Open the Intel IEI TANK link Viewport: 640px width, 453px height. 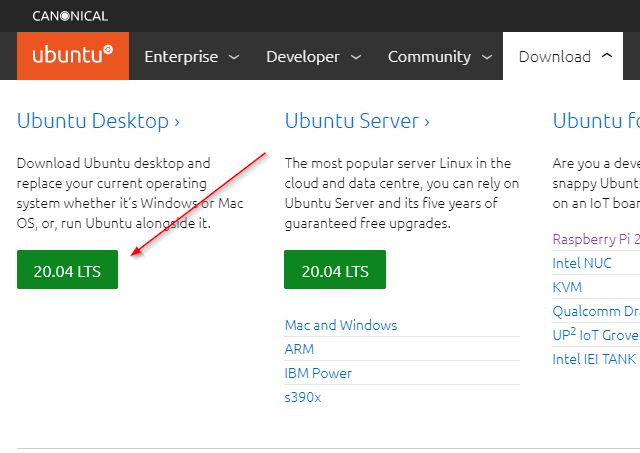594,359
